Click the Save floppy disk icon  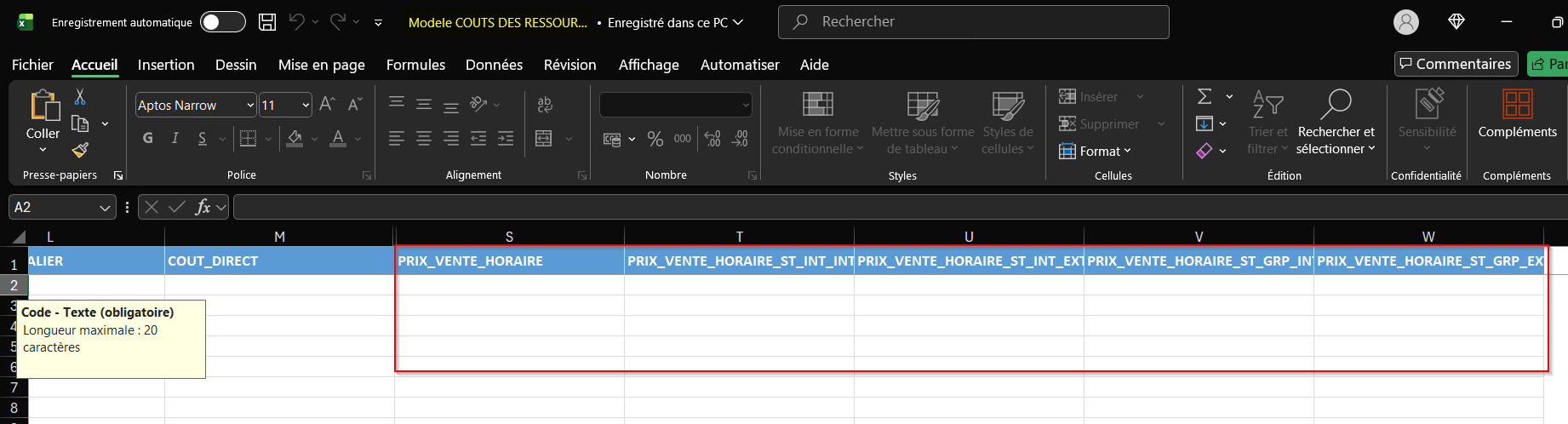[267, 22]
